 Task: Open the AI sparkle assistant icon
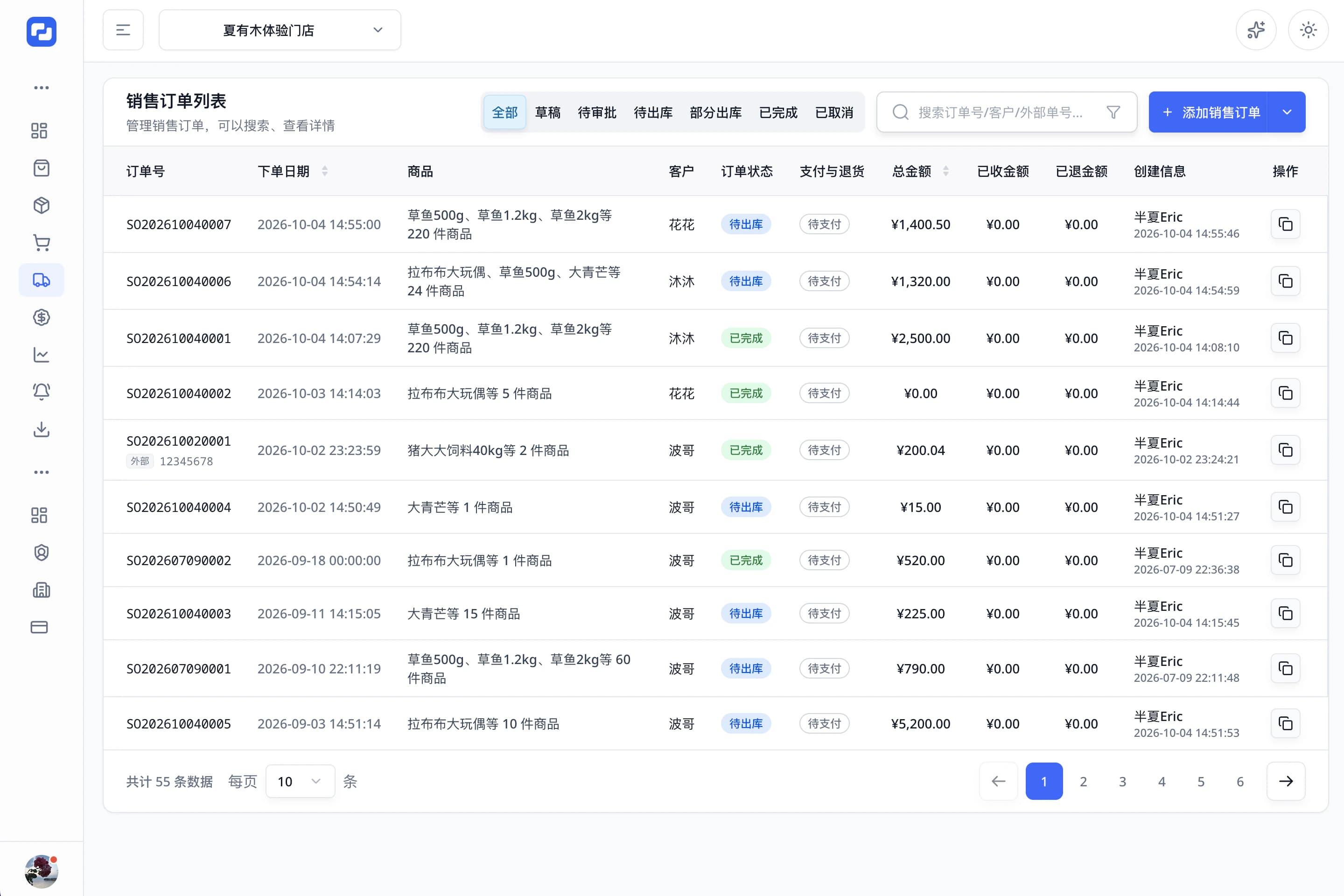[x=1255, y=30]
